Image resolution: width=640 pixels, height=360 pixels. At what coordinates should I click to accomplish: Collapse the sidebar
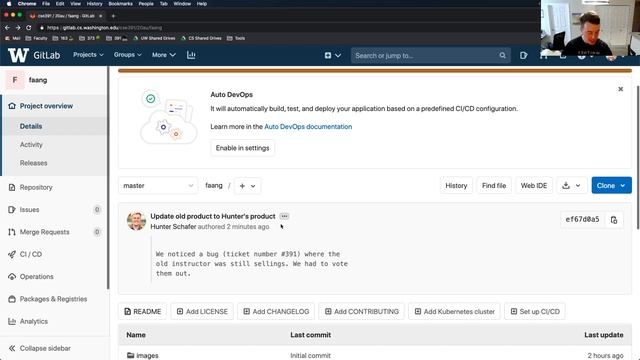[x=40, y=348]
